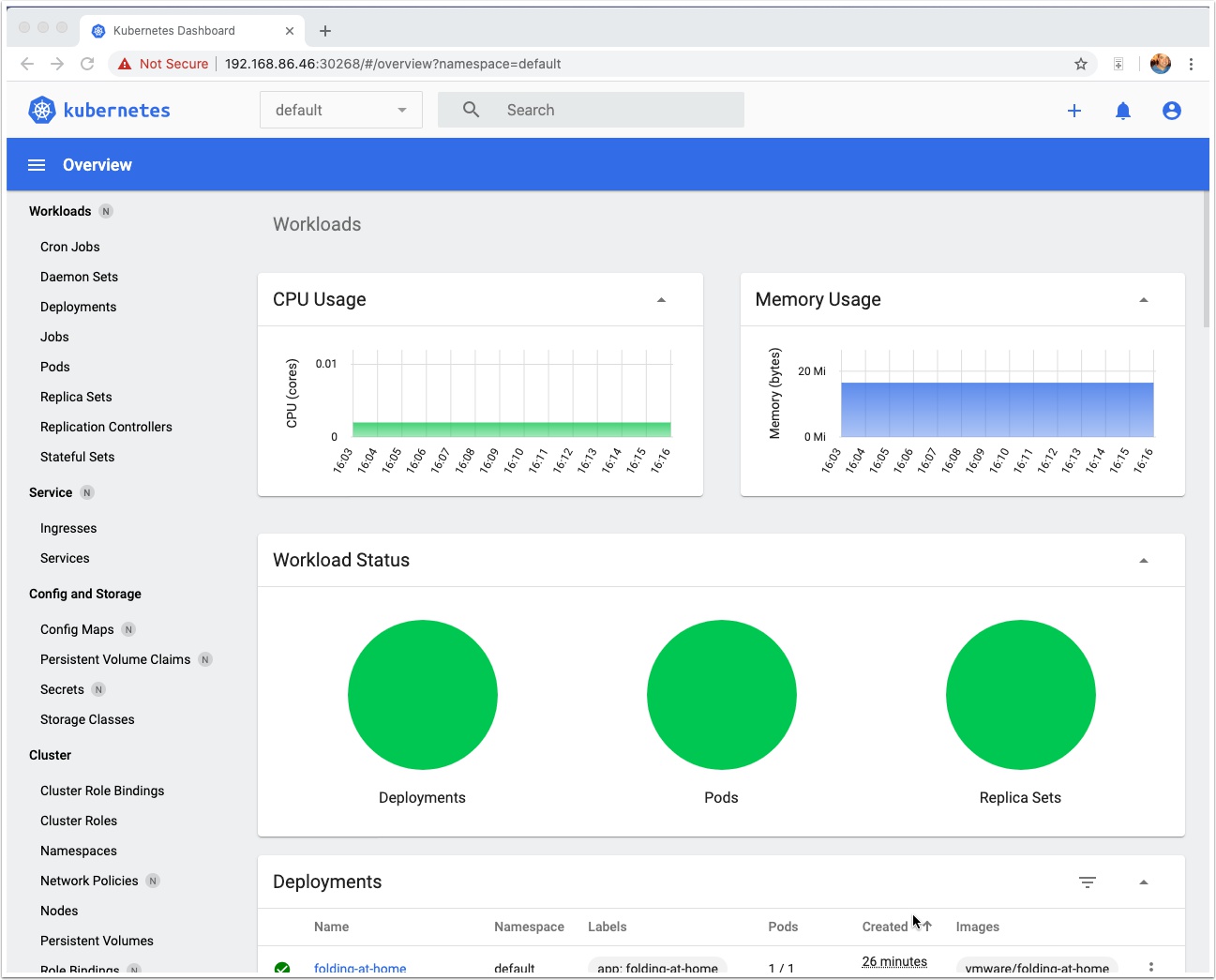Select Config and Storage heading
Screen dimensions: 1216x980
click(x=85, y=594)
